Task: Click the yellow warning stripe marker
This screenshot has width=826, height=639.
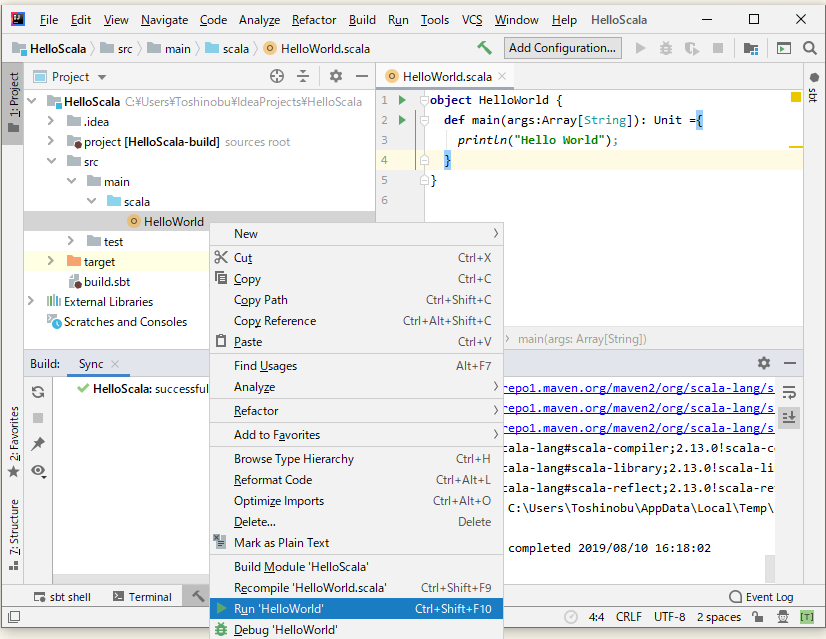Action: (795, 146)
